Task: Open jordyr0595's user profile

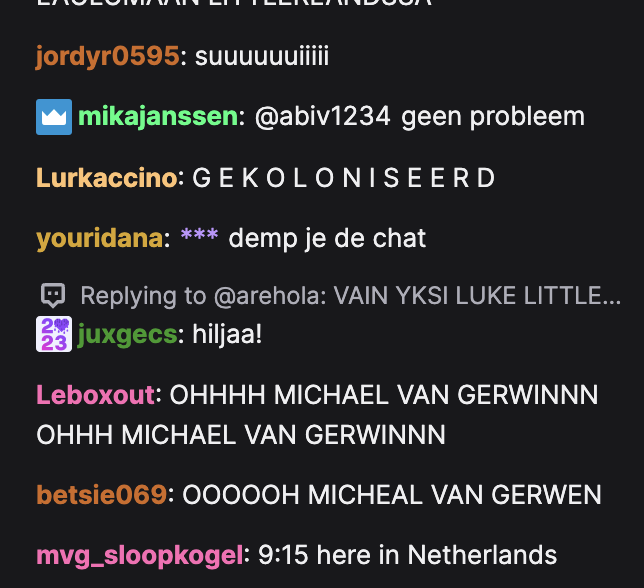Action: coord(108,56)
